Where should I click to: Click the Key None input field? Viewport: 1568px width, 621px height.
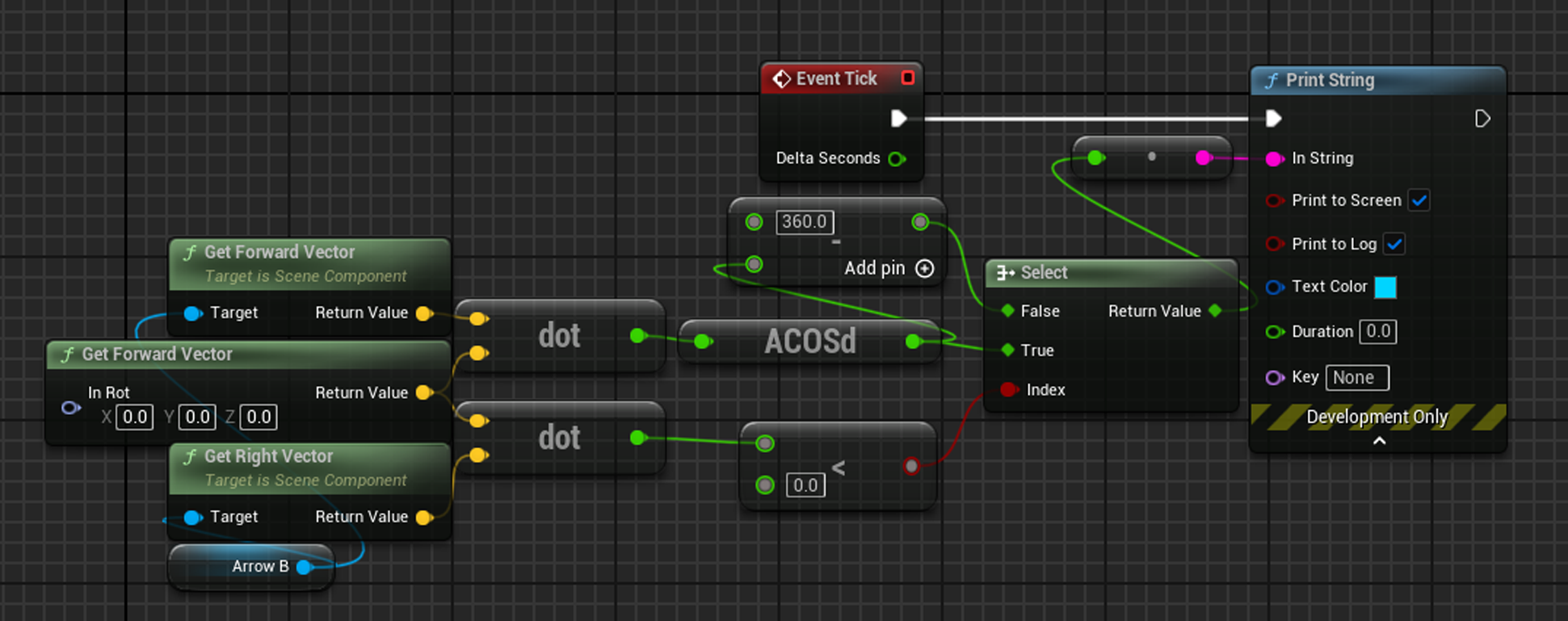(1357, 377)
